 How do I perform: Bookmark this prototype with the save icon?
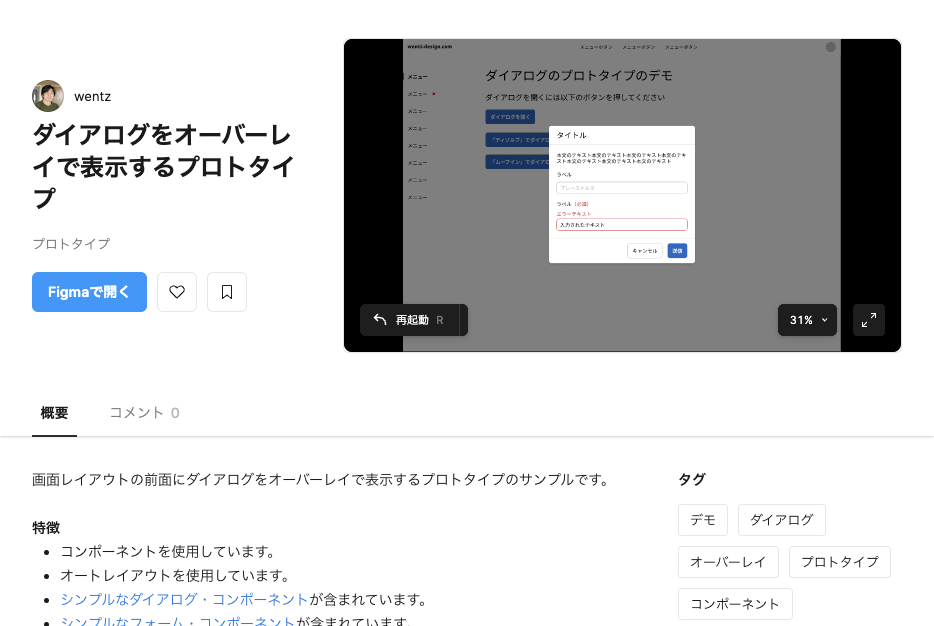[227, 292]
